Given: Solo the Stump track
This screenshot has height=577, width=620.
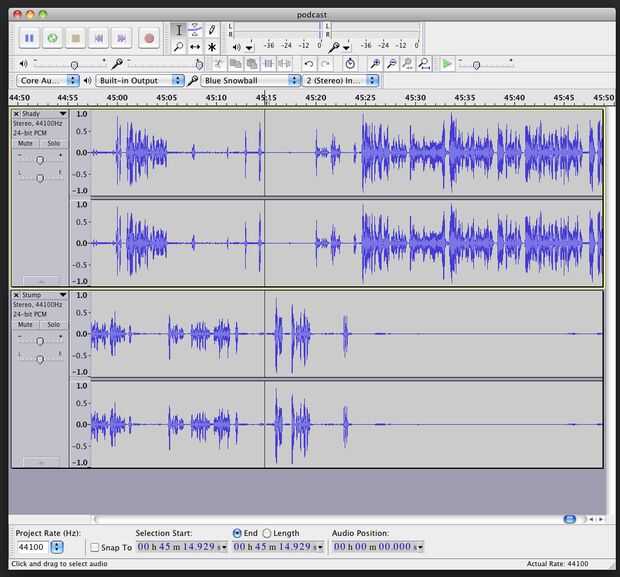Looking at the screenshot, I should click(53, 324).
